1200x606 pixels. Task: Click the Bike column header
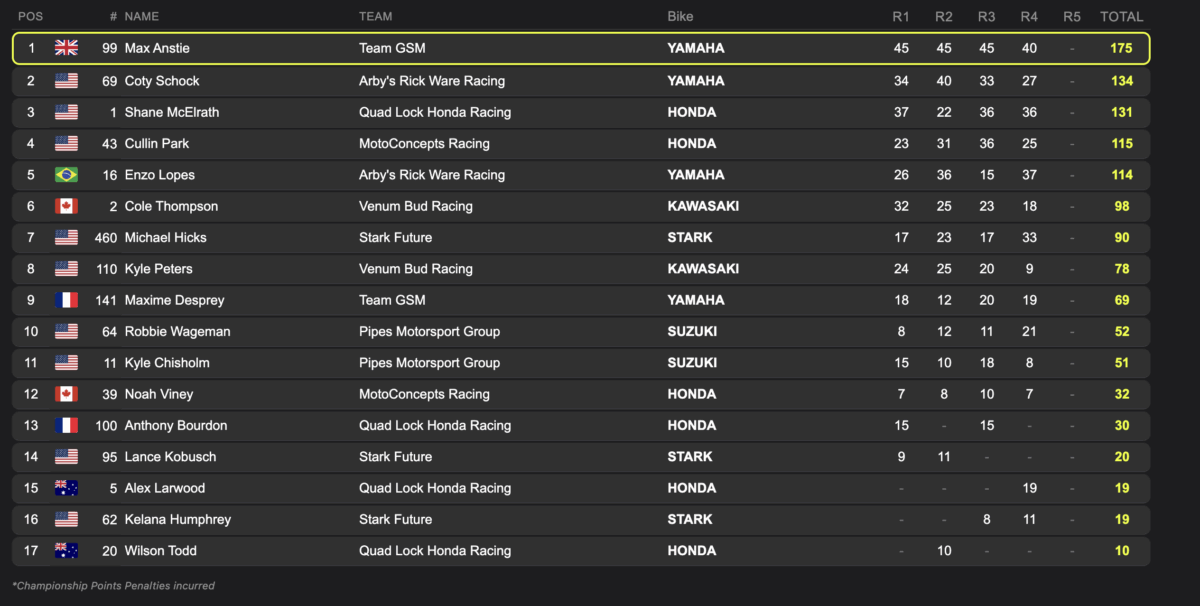[680, 17]
